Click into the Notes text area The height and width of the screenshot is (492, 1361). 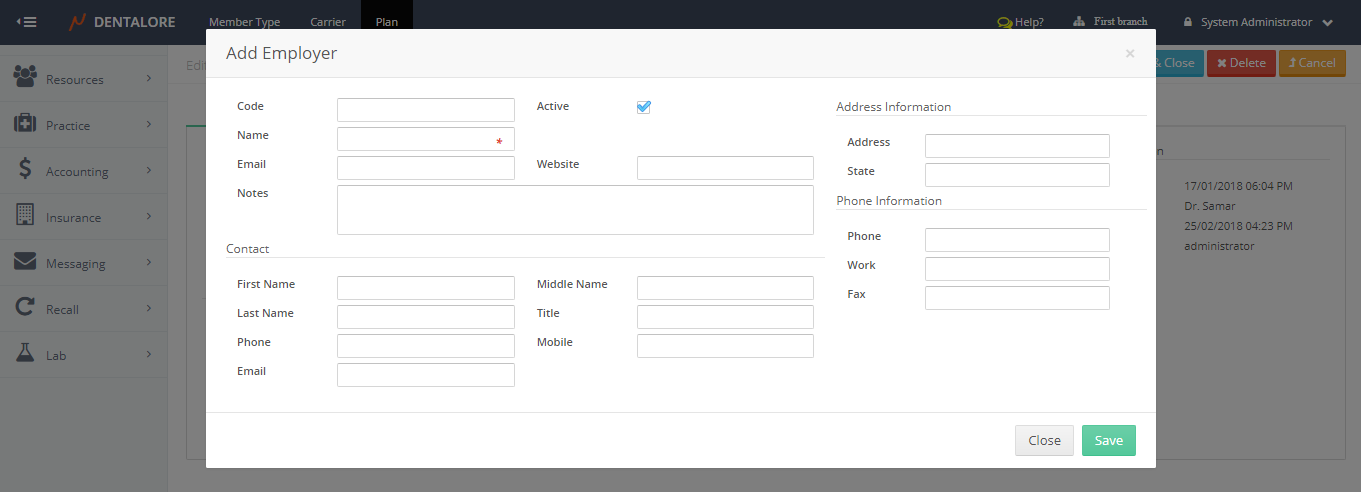point(575,210)
